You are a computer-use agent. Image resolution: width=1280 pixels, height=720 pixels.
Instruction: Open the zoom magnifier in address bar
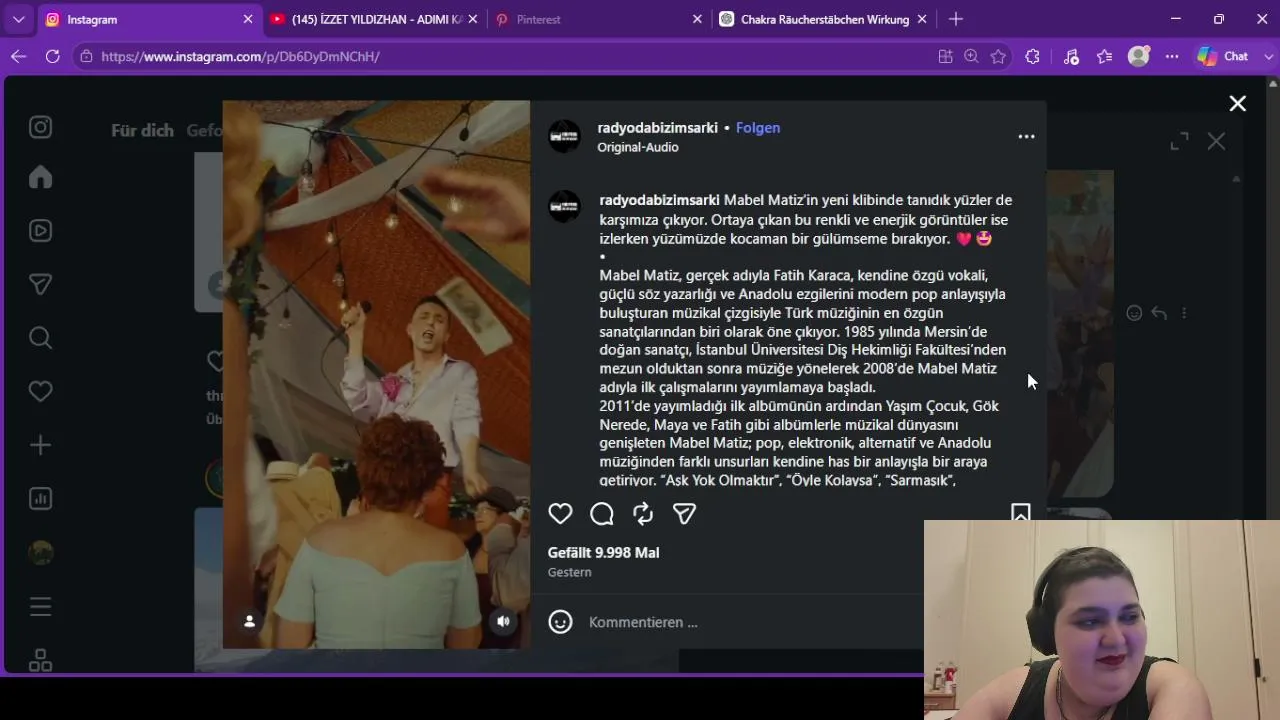click(971, 57)
